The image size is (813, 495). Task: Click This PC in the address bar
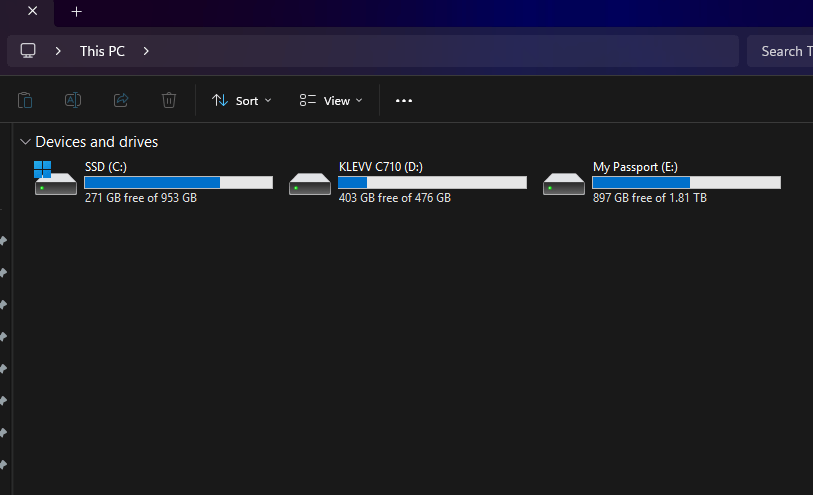click(102, 51)
